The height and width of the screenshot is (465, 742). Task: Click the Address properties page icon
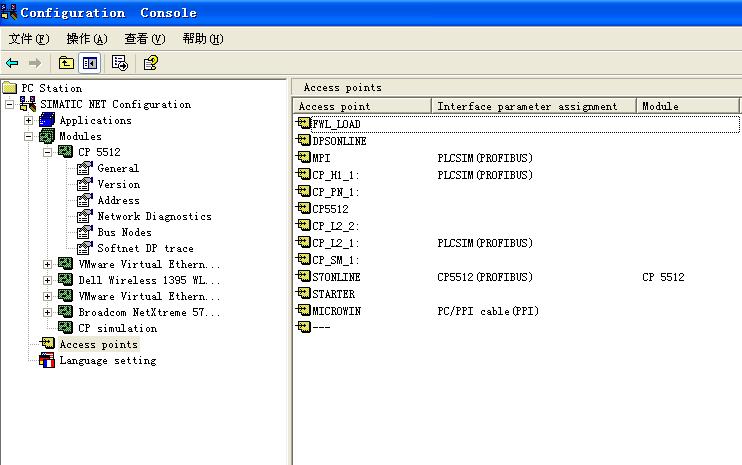click(85, 200)
